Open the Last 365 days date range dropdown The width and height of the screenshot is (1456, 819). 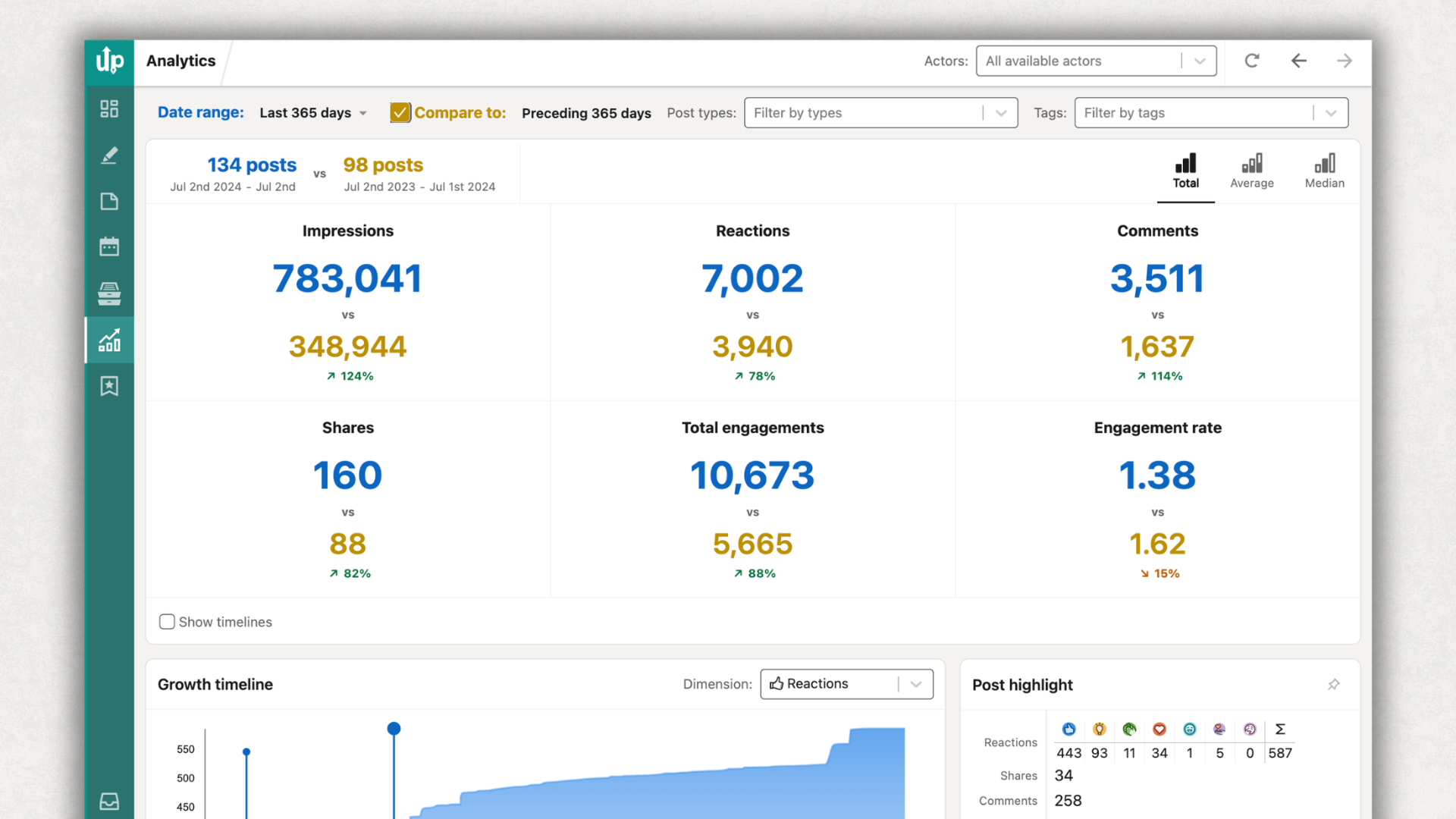[x=313, y=113]
